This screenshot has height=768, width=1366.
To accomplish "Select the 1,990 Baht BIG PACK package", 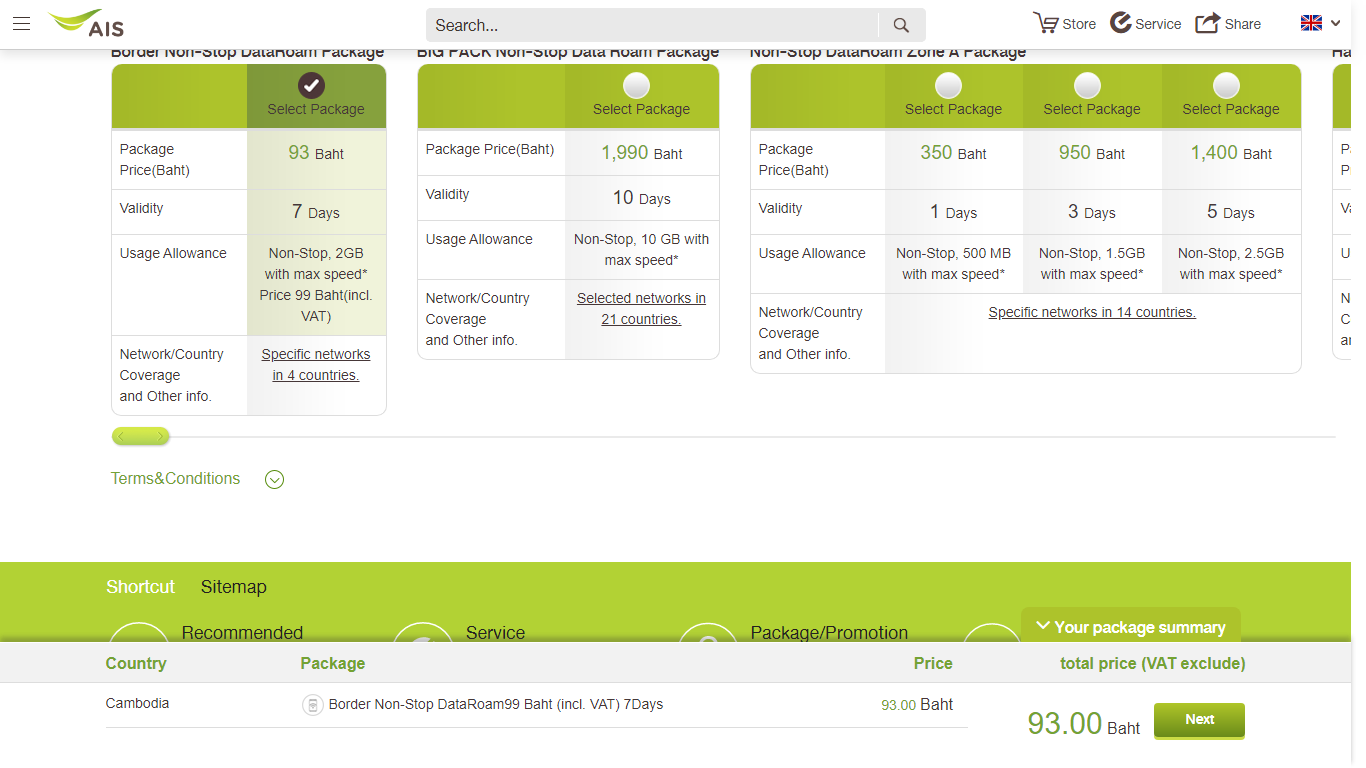I will [636, 85].
